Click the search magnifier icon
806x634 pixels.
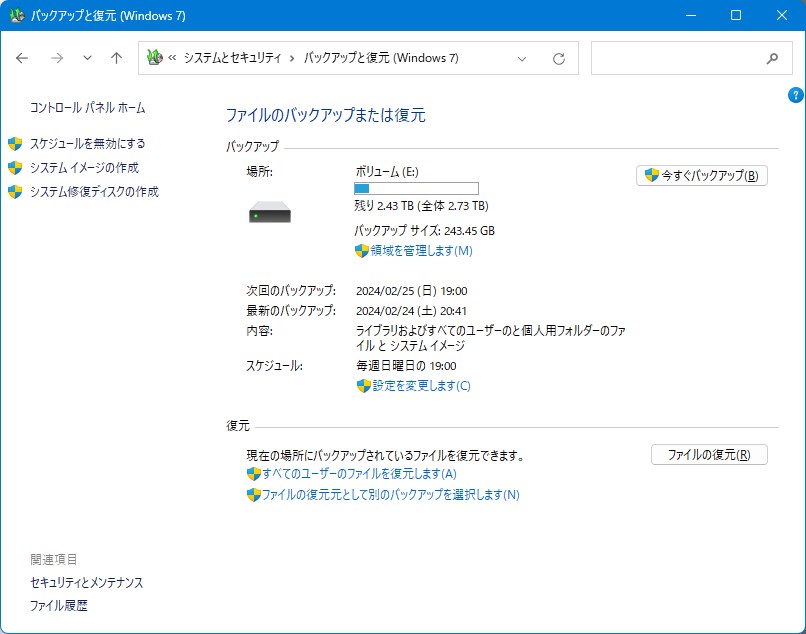click(772, 58)
